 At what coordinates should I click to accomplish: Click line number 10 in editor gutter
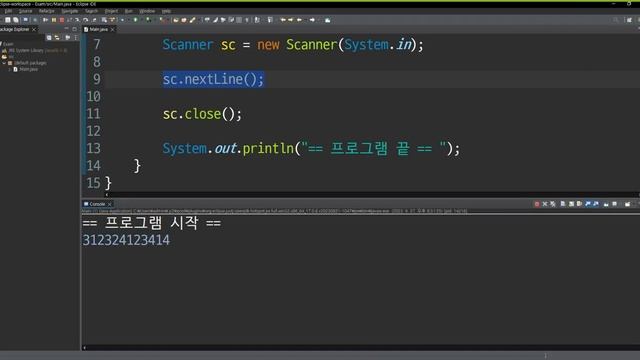[x=93, y=97]
